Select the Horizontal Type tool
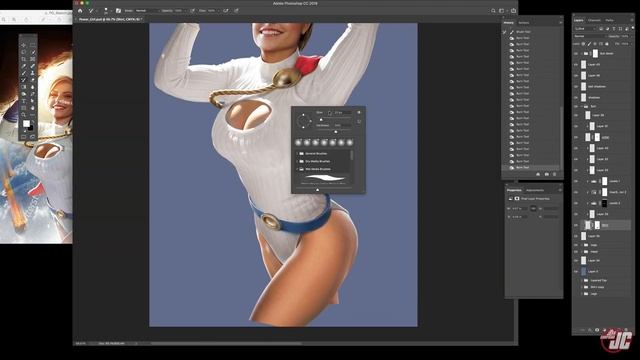Screen dimensions: 640x360 (24, 101)
